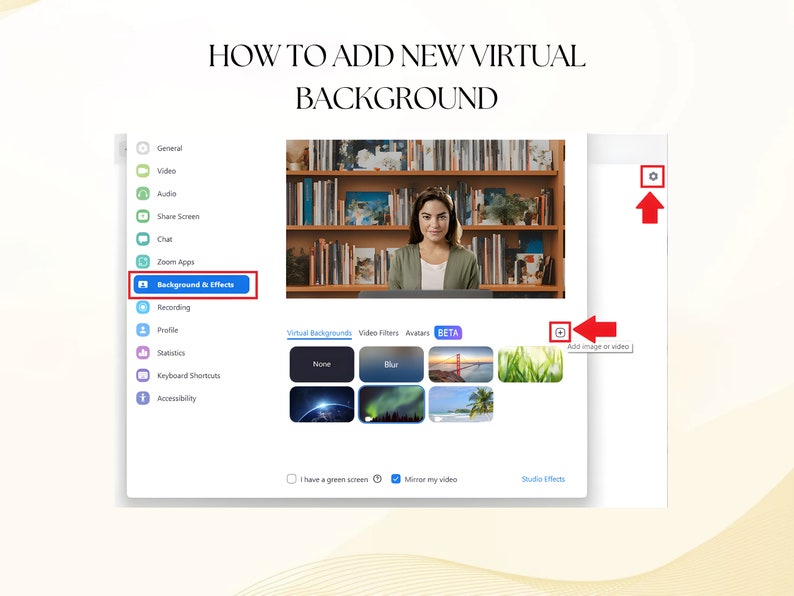This screenshot has width=794, height=596.
Task: Choose the green grass background
Action: coord(530,364)
